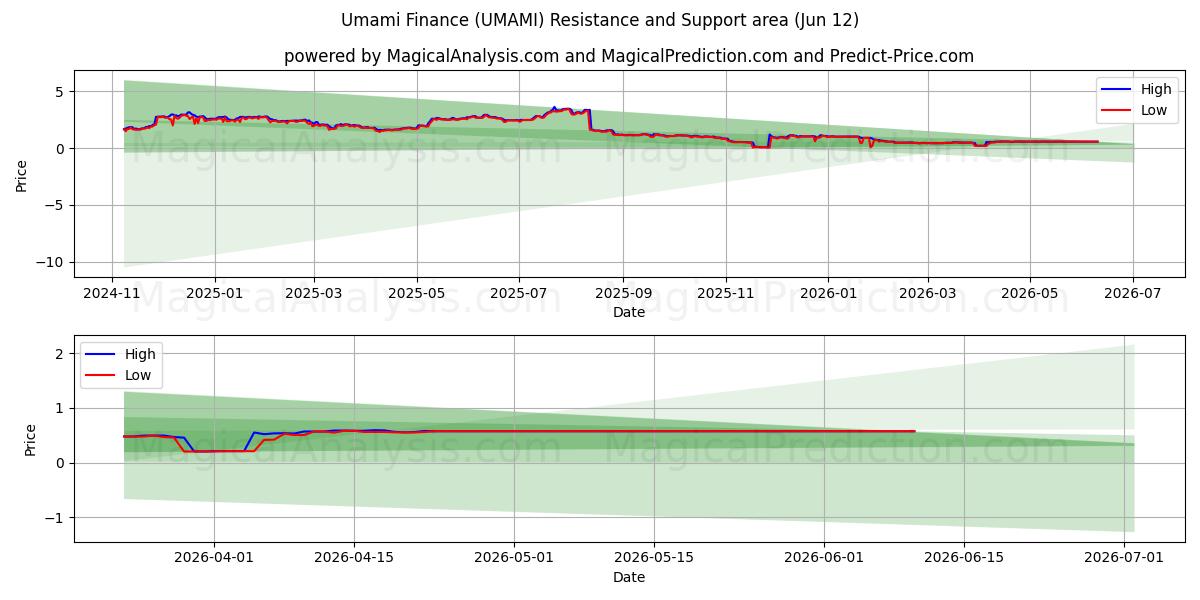Click the '2024-11' tick label on upper chart
Screen dimensions: 1200x600
coord(111,294)
